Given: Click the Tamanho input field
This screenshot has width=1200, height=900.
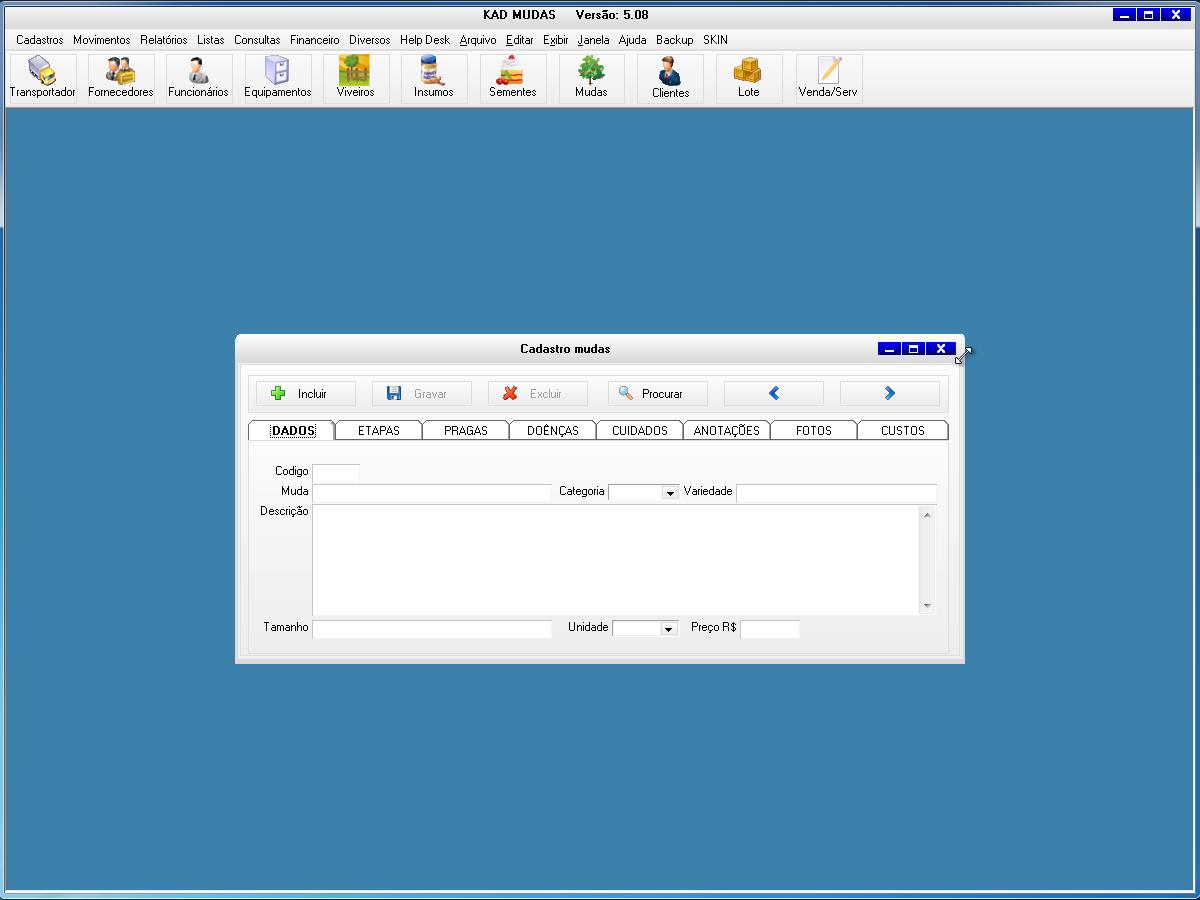Looking at the screenshot, I should pos(432,629).
